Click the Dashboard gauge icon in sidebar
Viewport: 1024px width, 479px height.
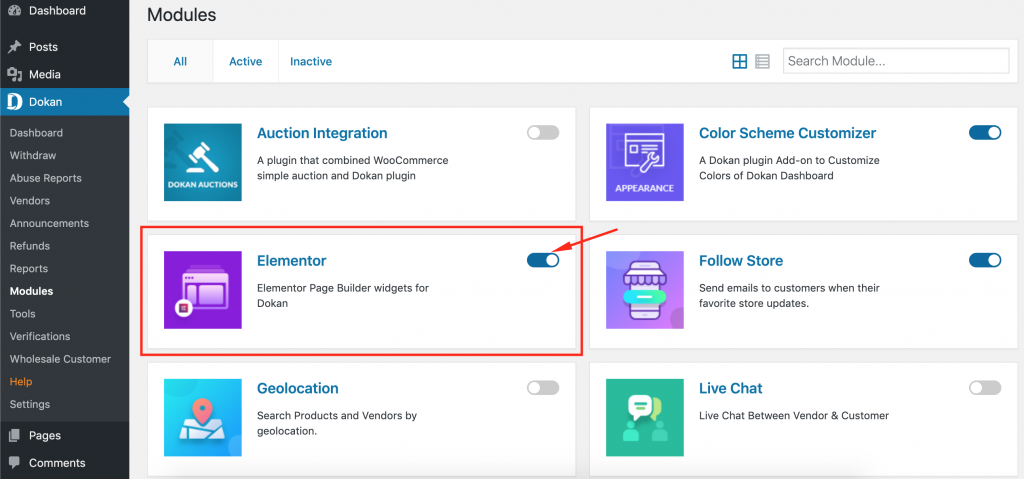pos(14,11)
